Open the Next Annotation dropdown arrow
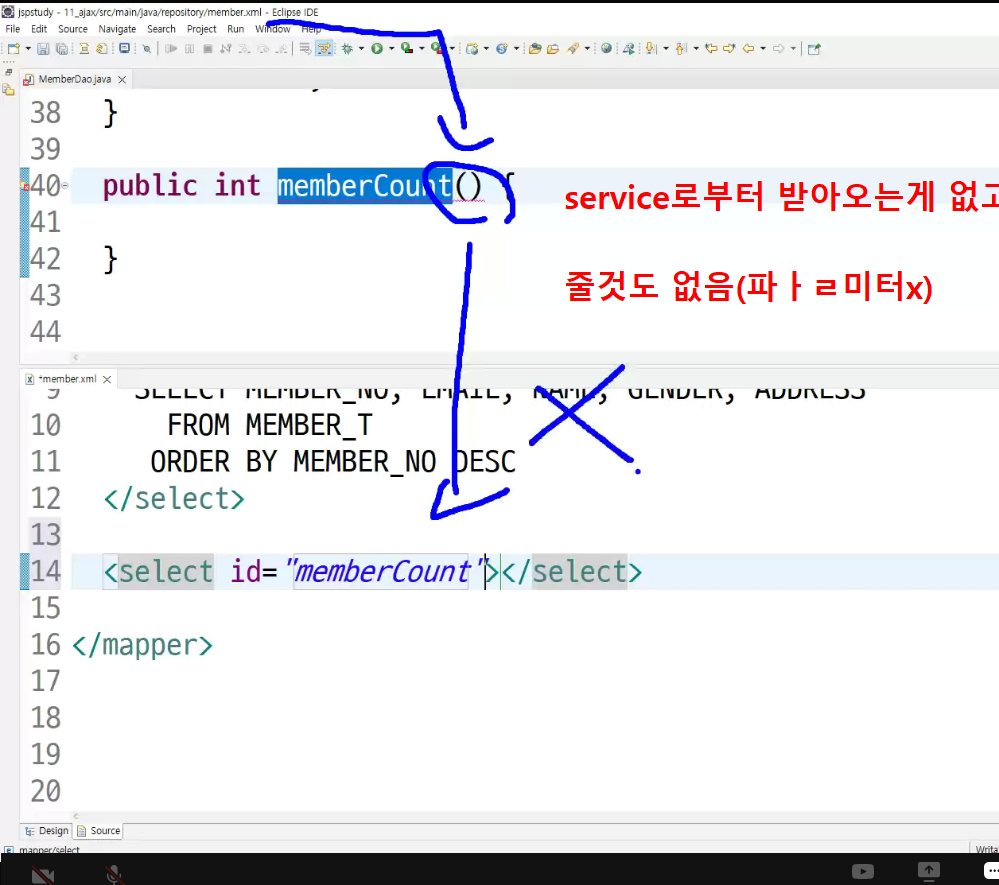The width and height of the screenshot is (999, 885). pyautogui.click(x=666, y=48)
